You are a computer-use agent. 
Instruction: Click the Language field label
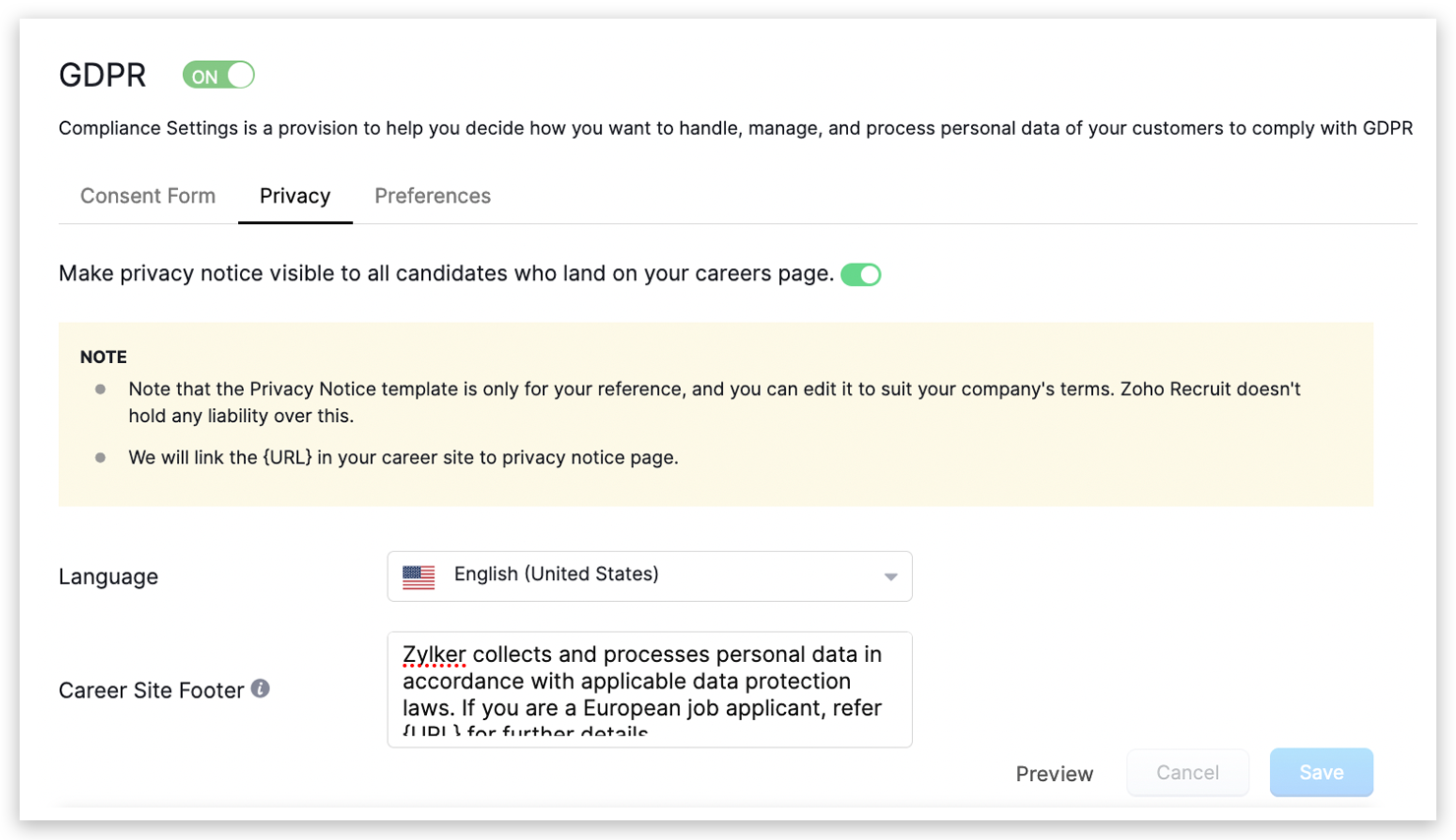(x=108, y=576)
